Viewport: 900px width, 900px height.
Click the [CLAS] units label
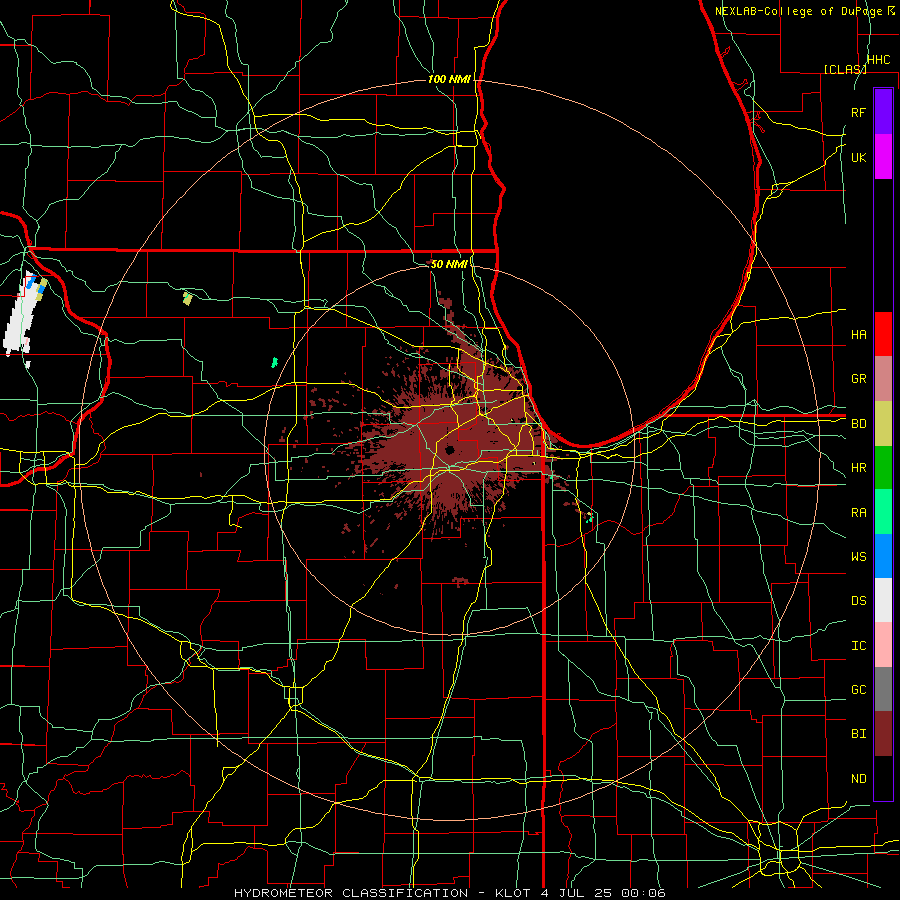(x=845, y=69)
